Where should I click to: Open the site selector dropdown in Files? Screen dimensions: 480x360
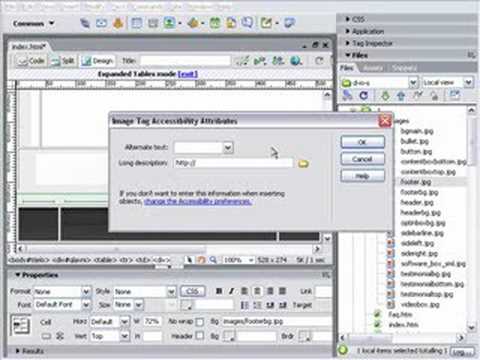tap(413, 82)
